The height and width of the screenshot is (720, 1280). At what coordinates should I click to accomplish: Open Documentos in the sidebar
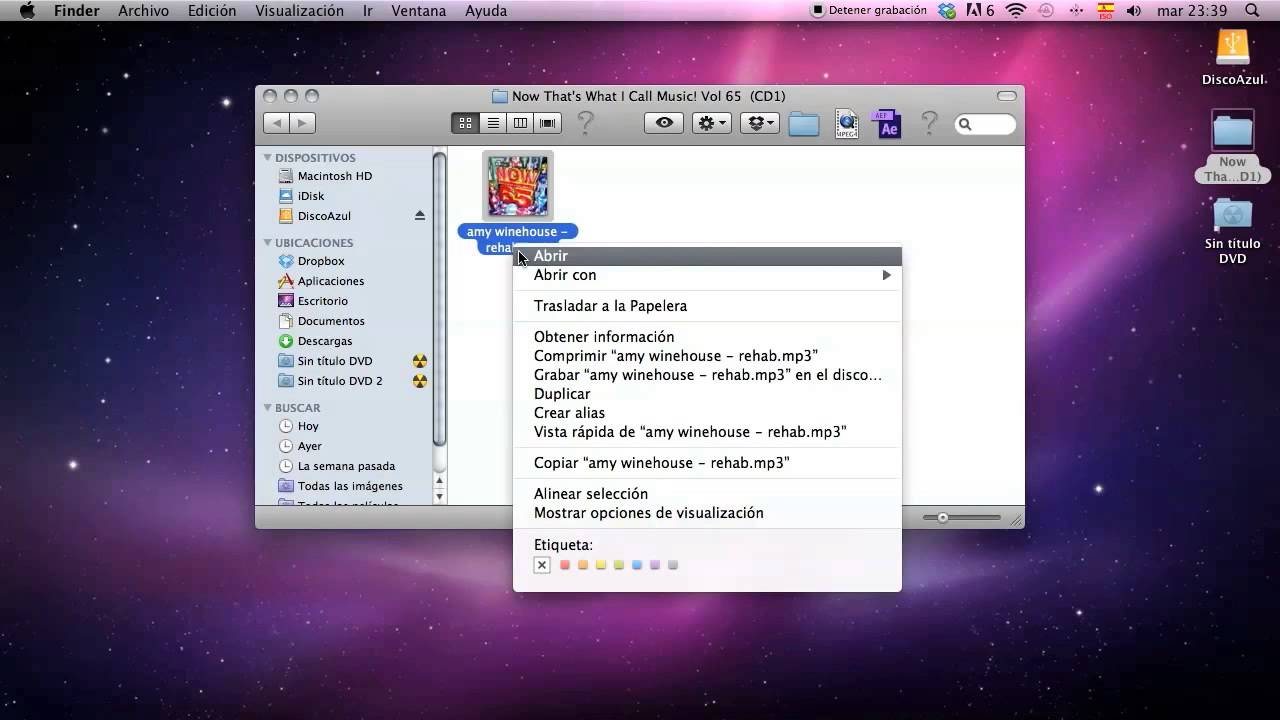[x=330, y=321]
